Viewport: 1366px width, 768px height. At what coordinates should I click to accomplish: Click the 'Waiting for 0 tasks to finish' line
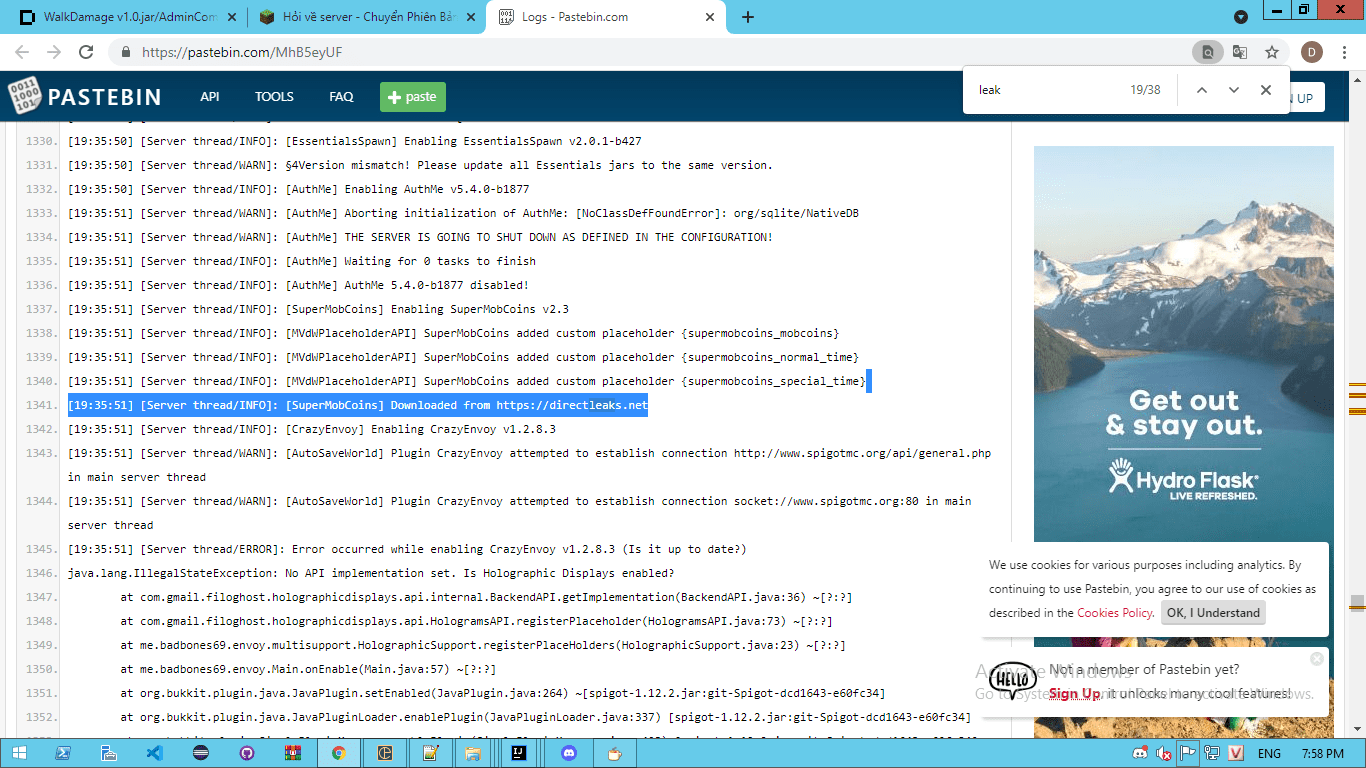click(302, 261)
